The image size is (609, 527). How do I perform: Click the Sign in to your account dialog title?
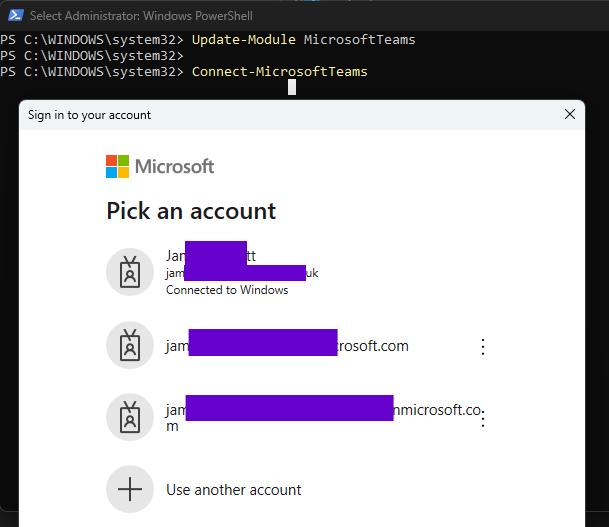click(x=89, y=115)
